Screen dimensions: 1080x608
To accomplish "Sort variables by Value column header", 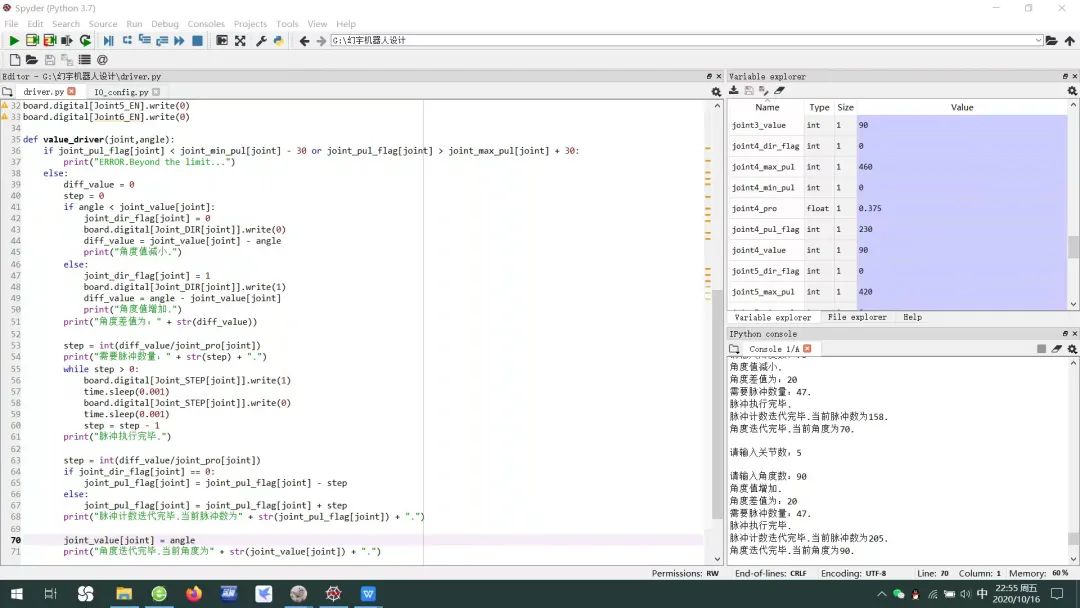I will 962,107.
